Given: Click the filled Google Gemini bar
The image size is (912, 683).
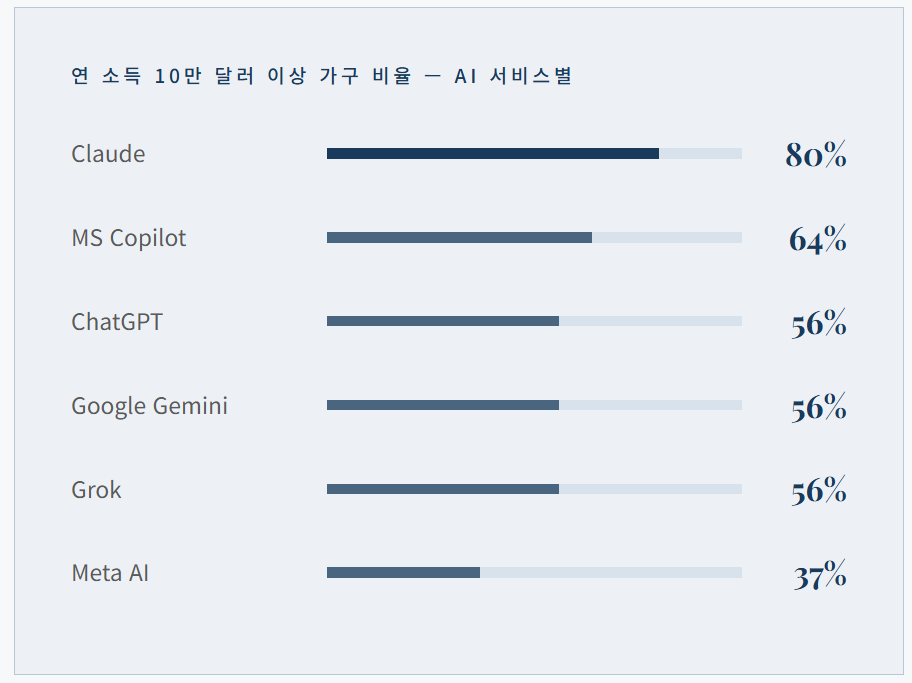Looking at the screenshot, I should (442, 406).
